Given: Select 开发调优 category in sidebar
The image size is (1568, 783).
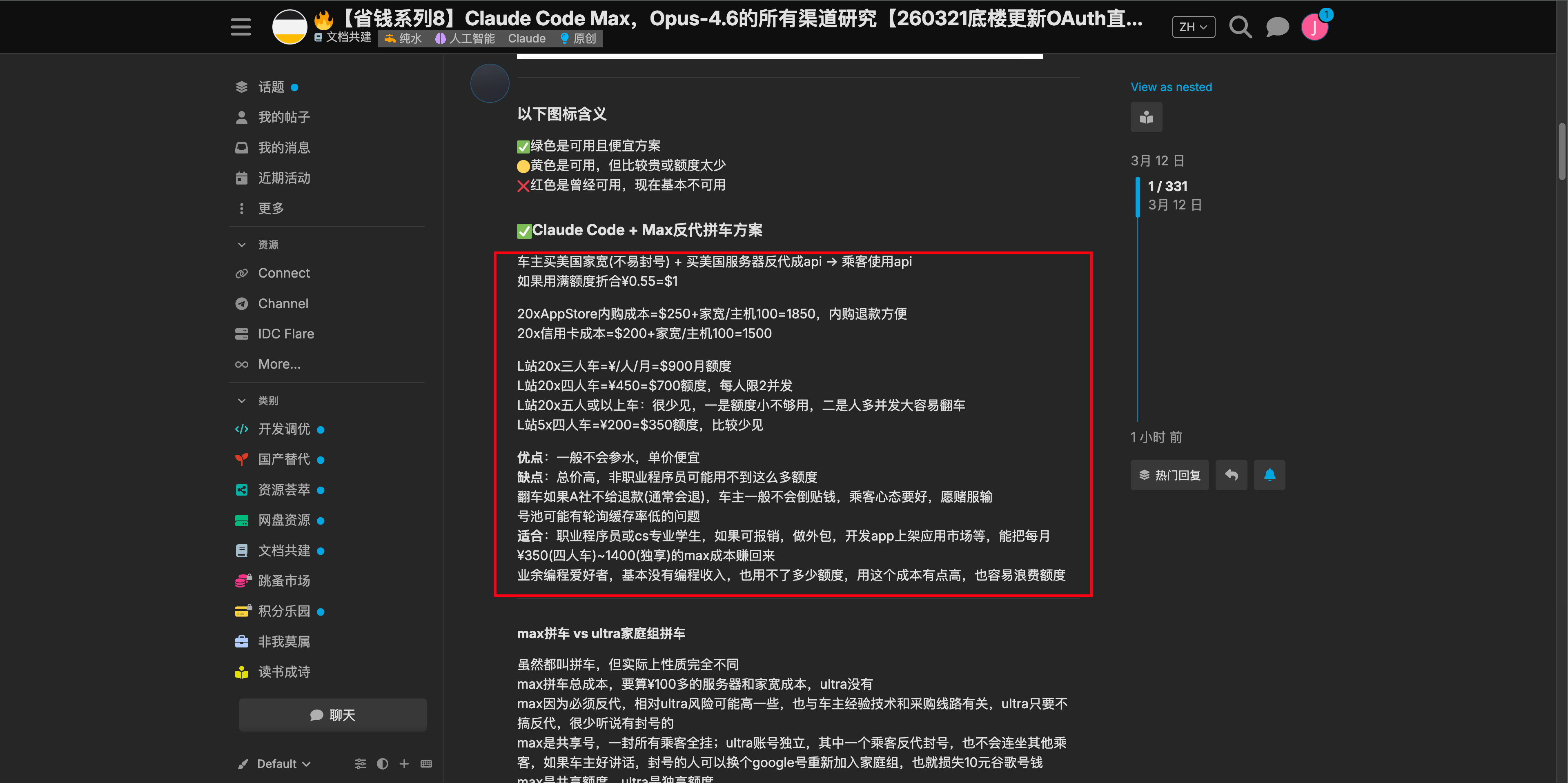Looking at the screenshot, I should [284, 429].
